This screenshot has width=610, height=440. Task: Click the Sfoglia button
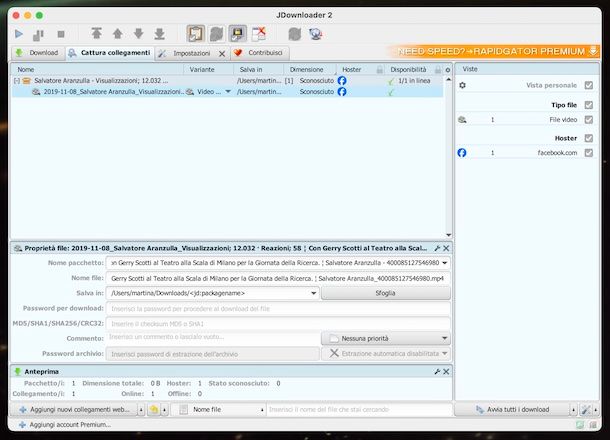(385, 293)
